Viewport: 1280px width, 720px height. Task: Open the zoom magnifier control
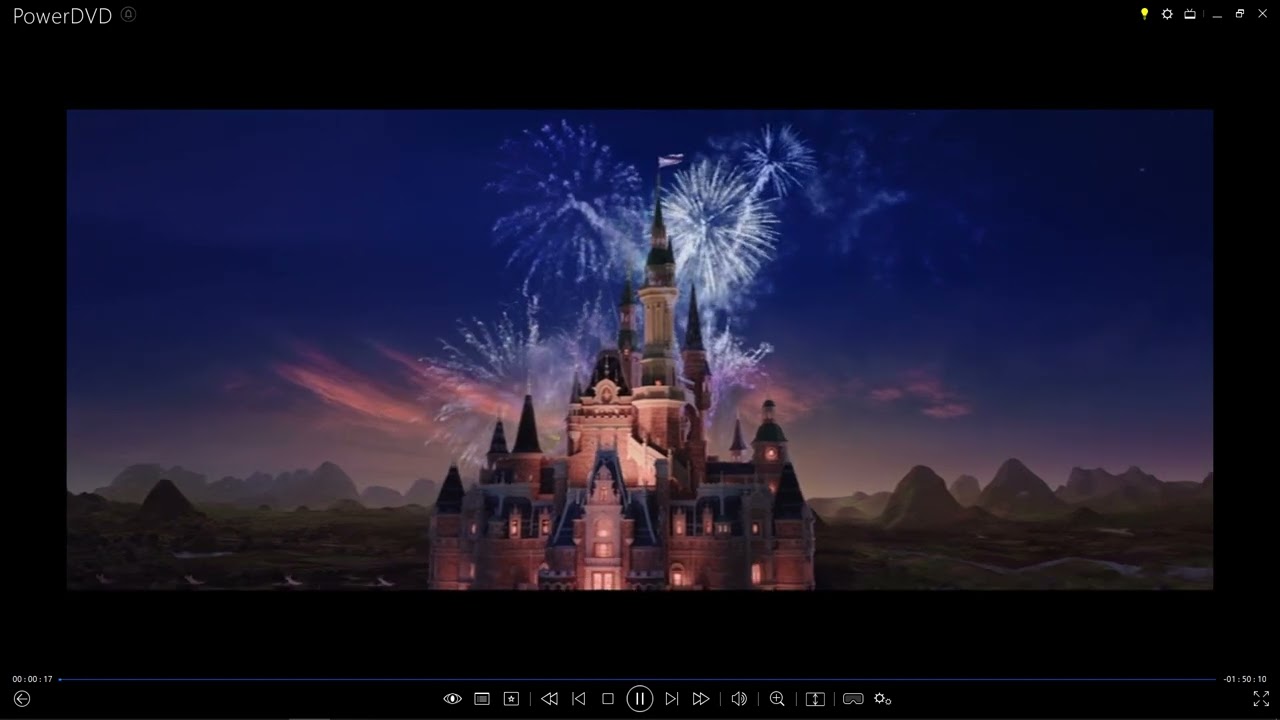(x=777, y=699)
